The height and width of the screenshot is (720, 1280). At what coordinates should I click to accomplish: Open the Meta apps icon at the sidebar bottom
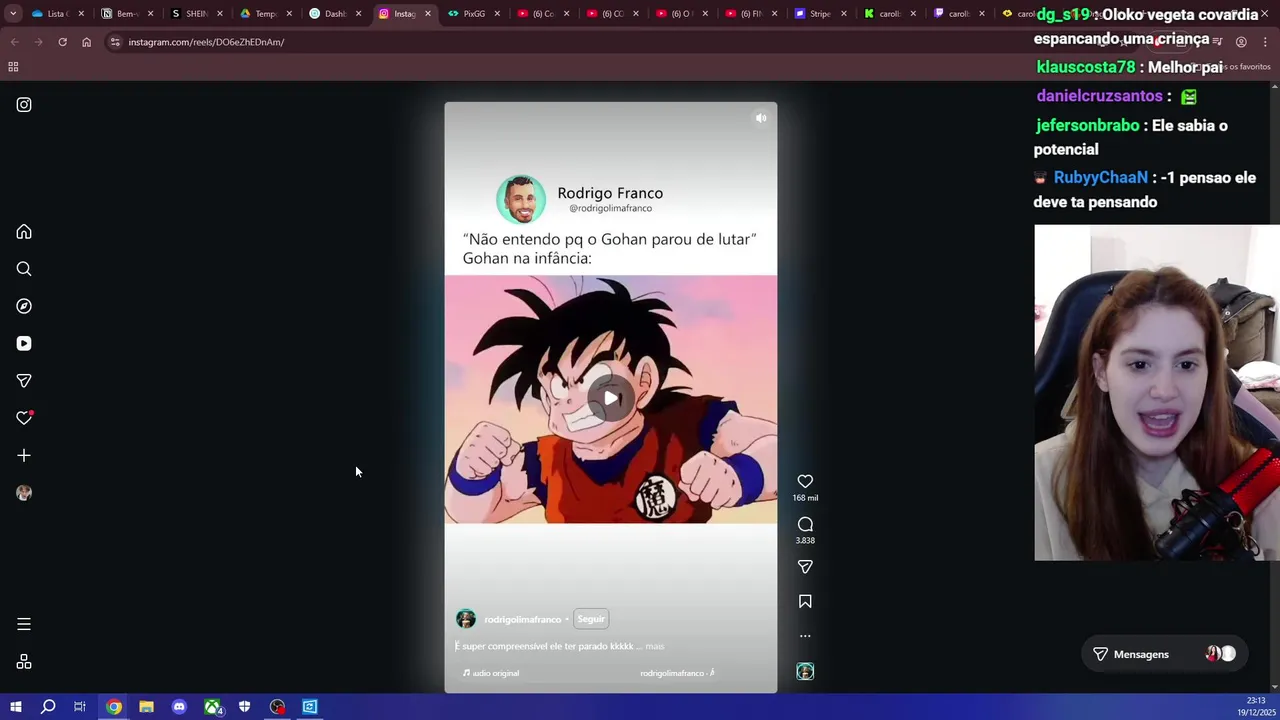(24, 662)
